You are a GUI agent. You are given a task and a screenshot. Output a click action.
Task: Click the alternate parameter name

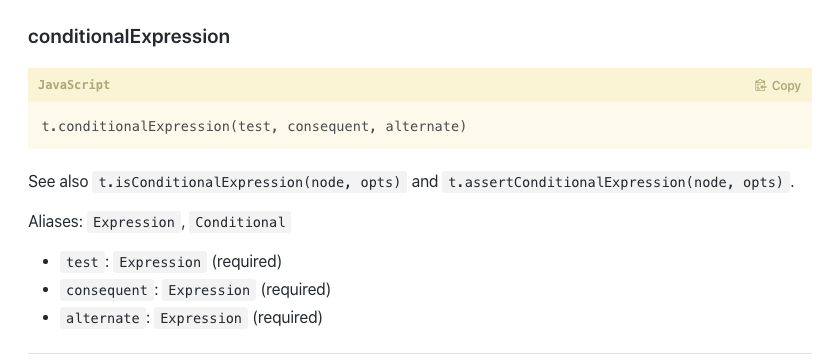point(103,318)
